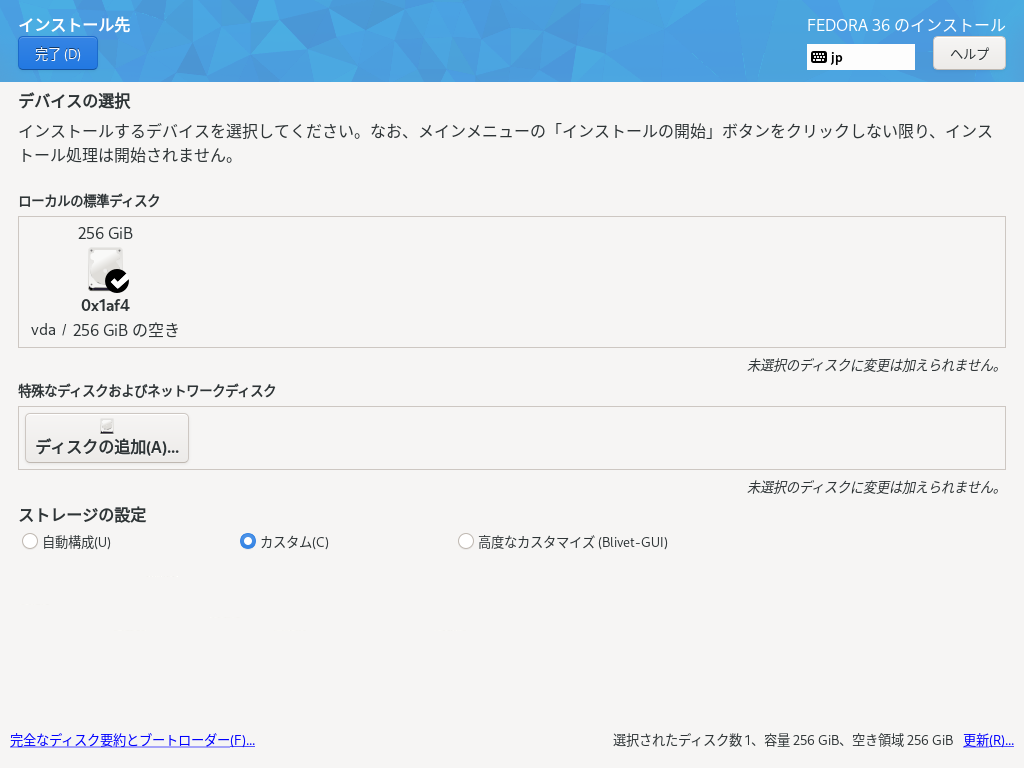Click the ストレージの設定 heading
This screenshot has height=768, width=1024.
click(x=82, y=515)
